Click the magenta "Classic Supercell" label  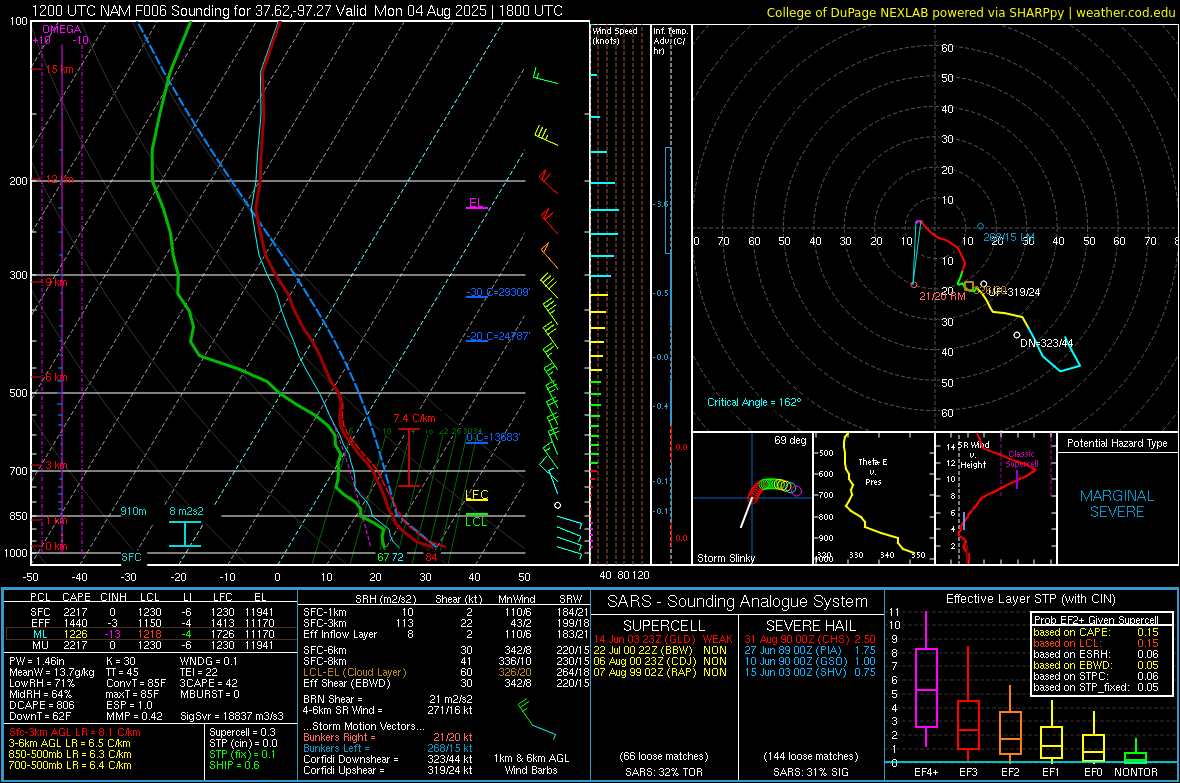click(1022, 459)
